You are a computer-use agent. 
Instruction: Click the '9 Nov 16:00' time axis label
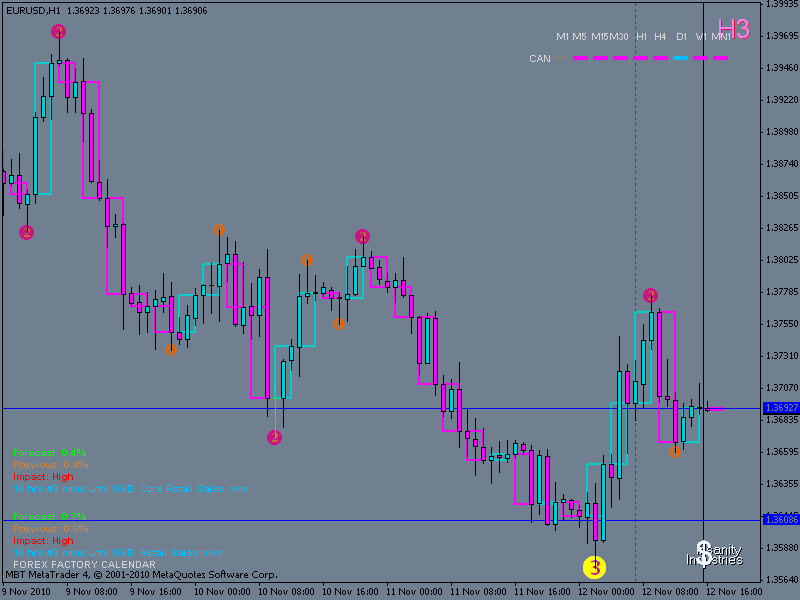155,592
